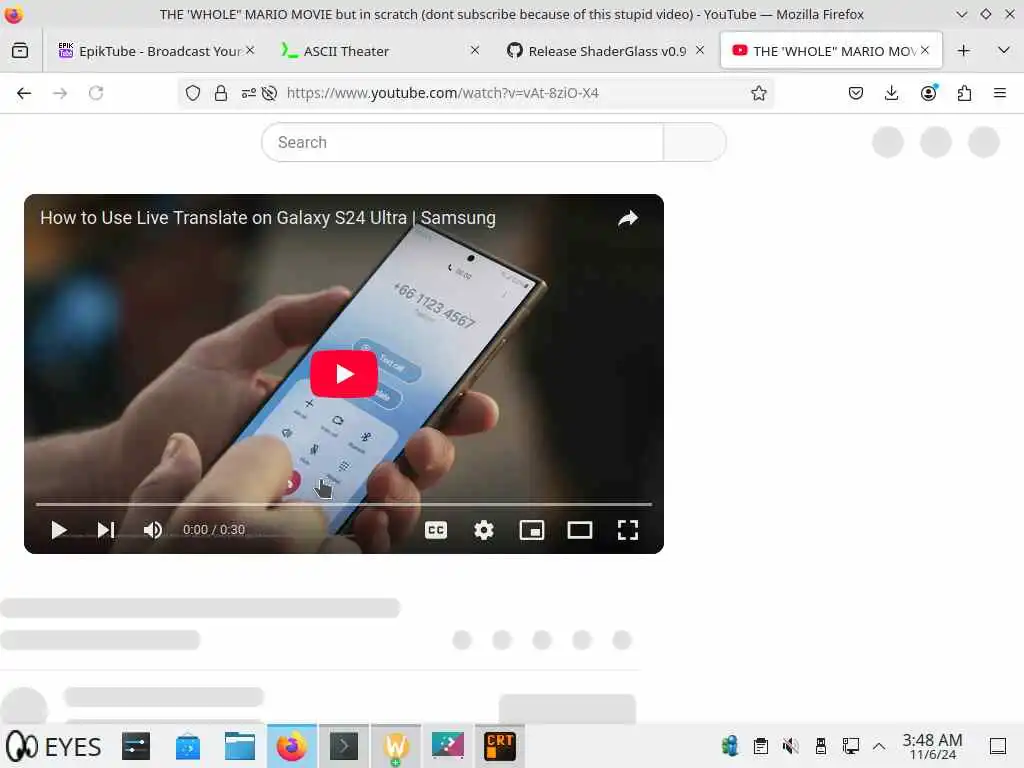This screenshot has width=1024, height=768.
Task: Open the EYES application launcher
Action: [x=54, y=746]
